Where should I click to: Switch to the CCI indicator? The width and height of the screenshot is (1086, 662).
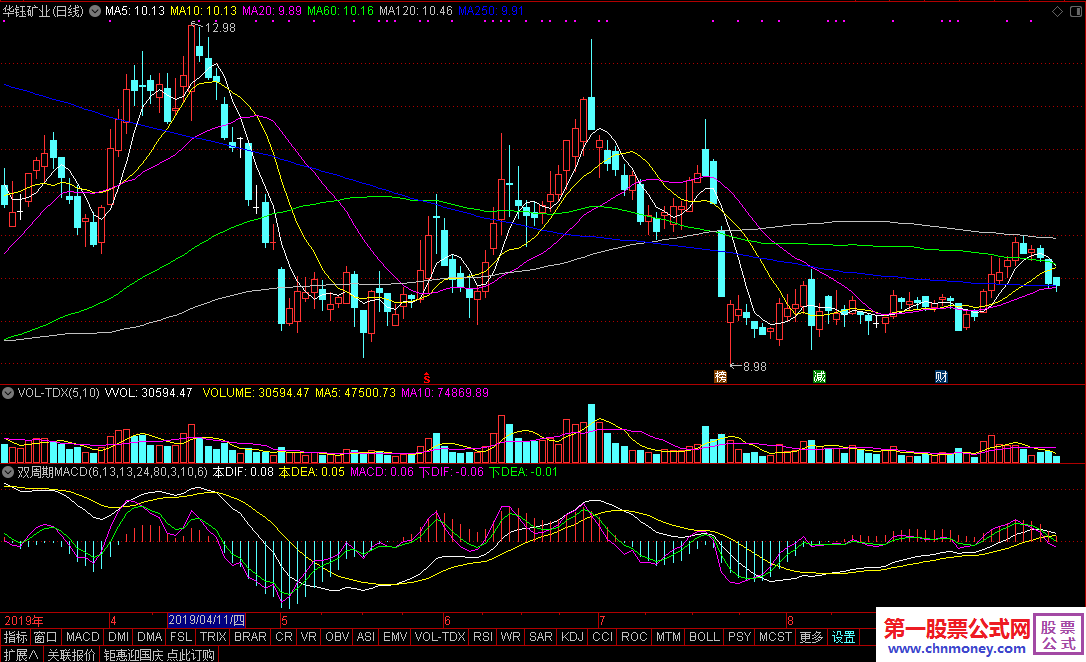603,637
